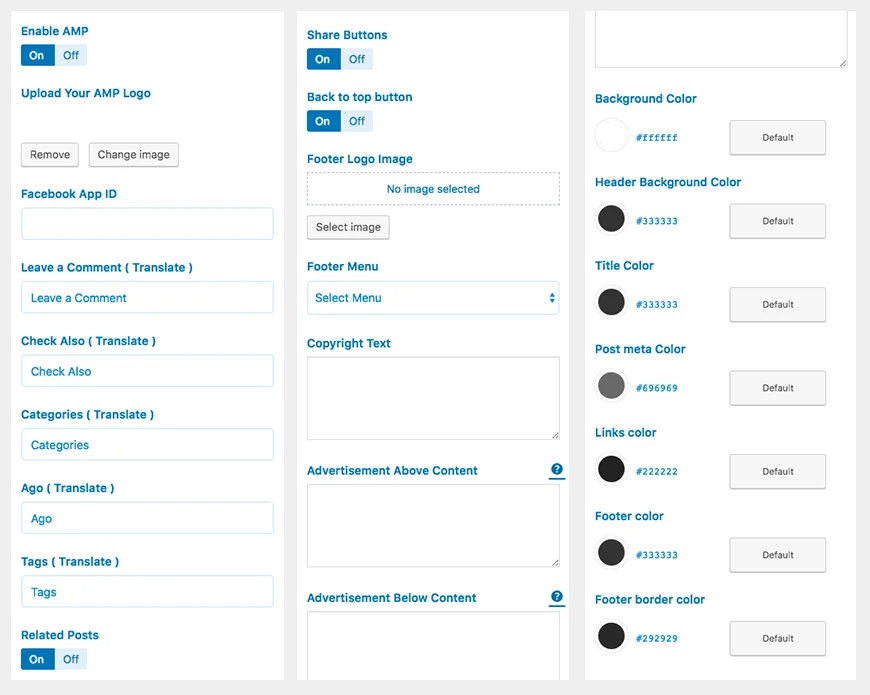The image size is (870, 695).
Task: Click the Facebook App ID field
Action: tap(147, 224)
